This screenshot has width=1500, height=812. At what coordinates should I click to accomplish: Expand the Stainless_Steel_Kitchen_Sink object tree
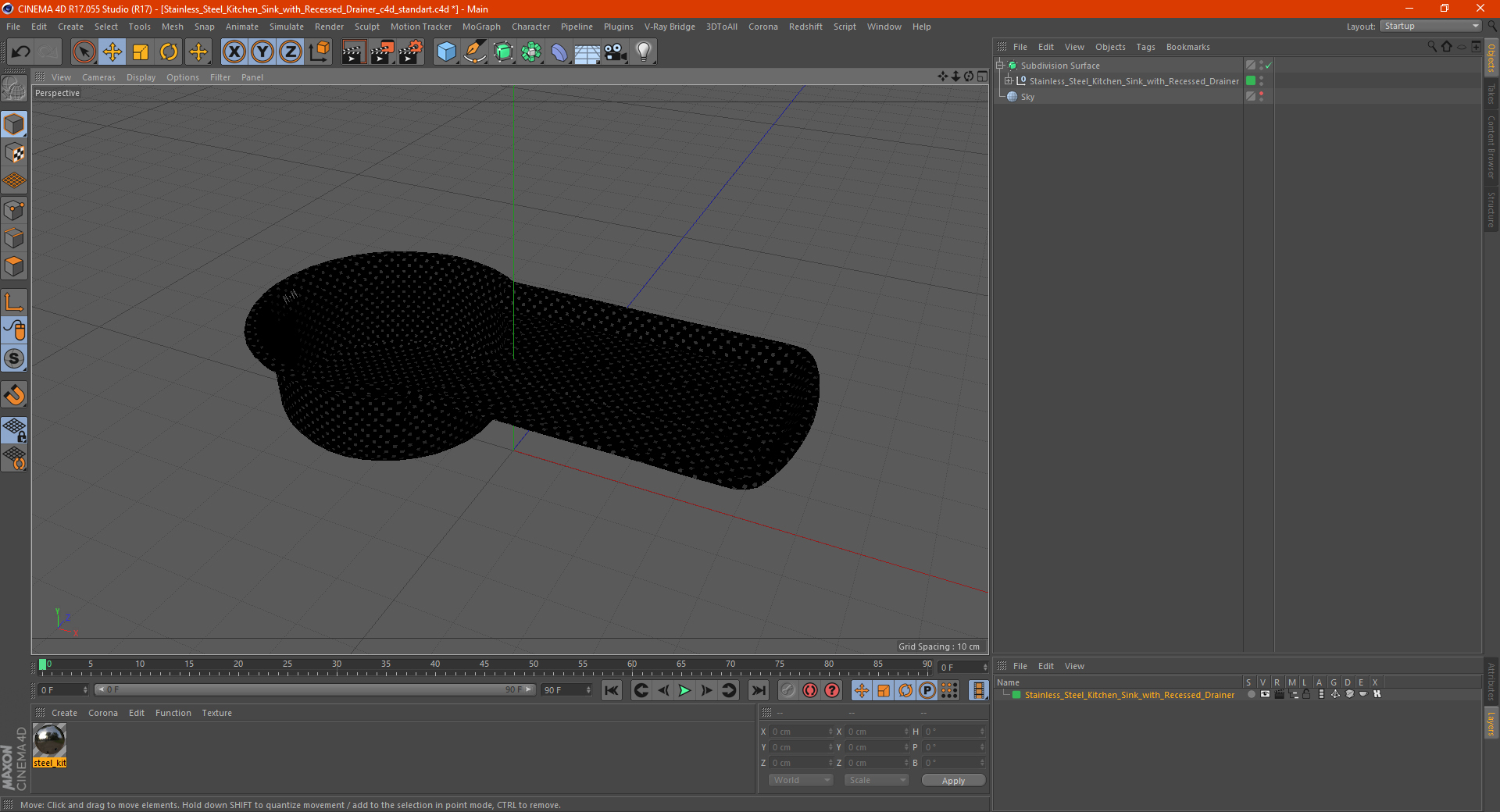(1009, 80)
